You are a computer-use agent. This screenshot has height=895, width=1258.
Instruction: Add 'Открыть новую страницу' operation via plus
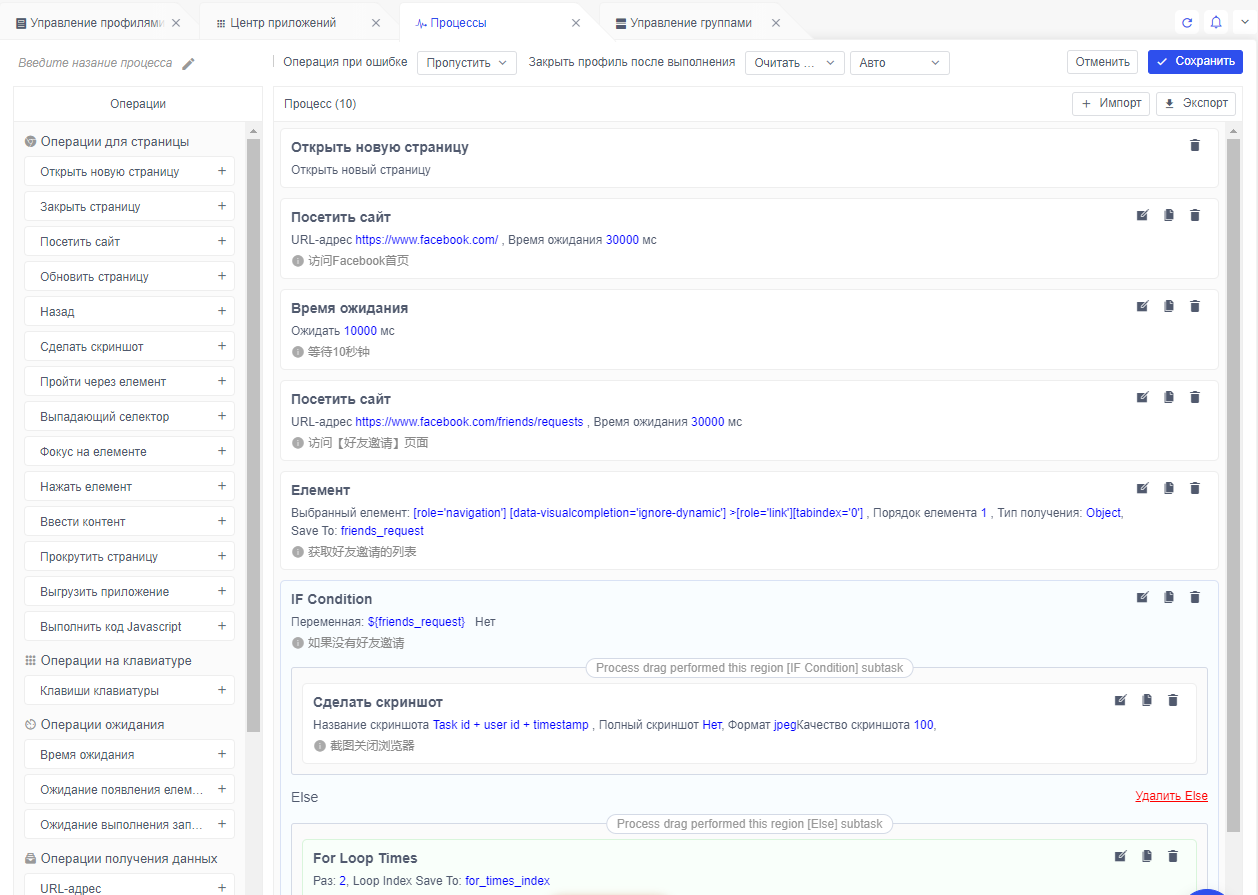[x=222, y=171]
